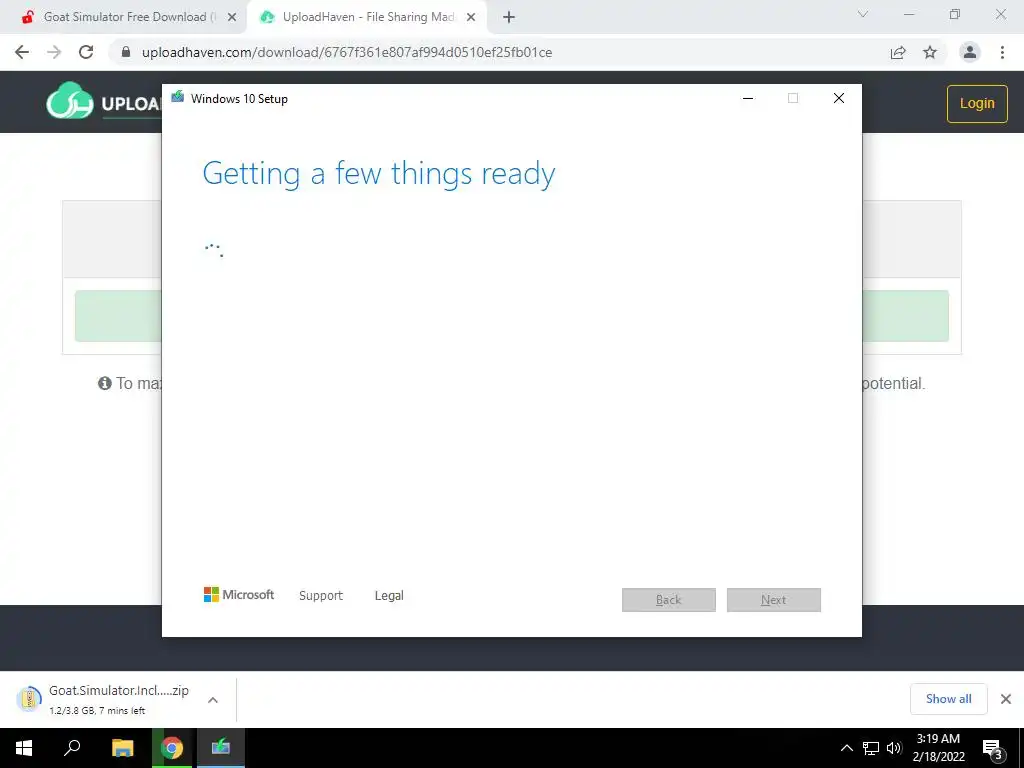Reload the UploadHaven page
Image resolution: width=1024 pixels, height=768 pixels.
coord(86,52)
